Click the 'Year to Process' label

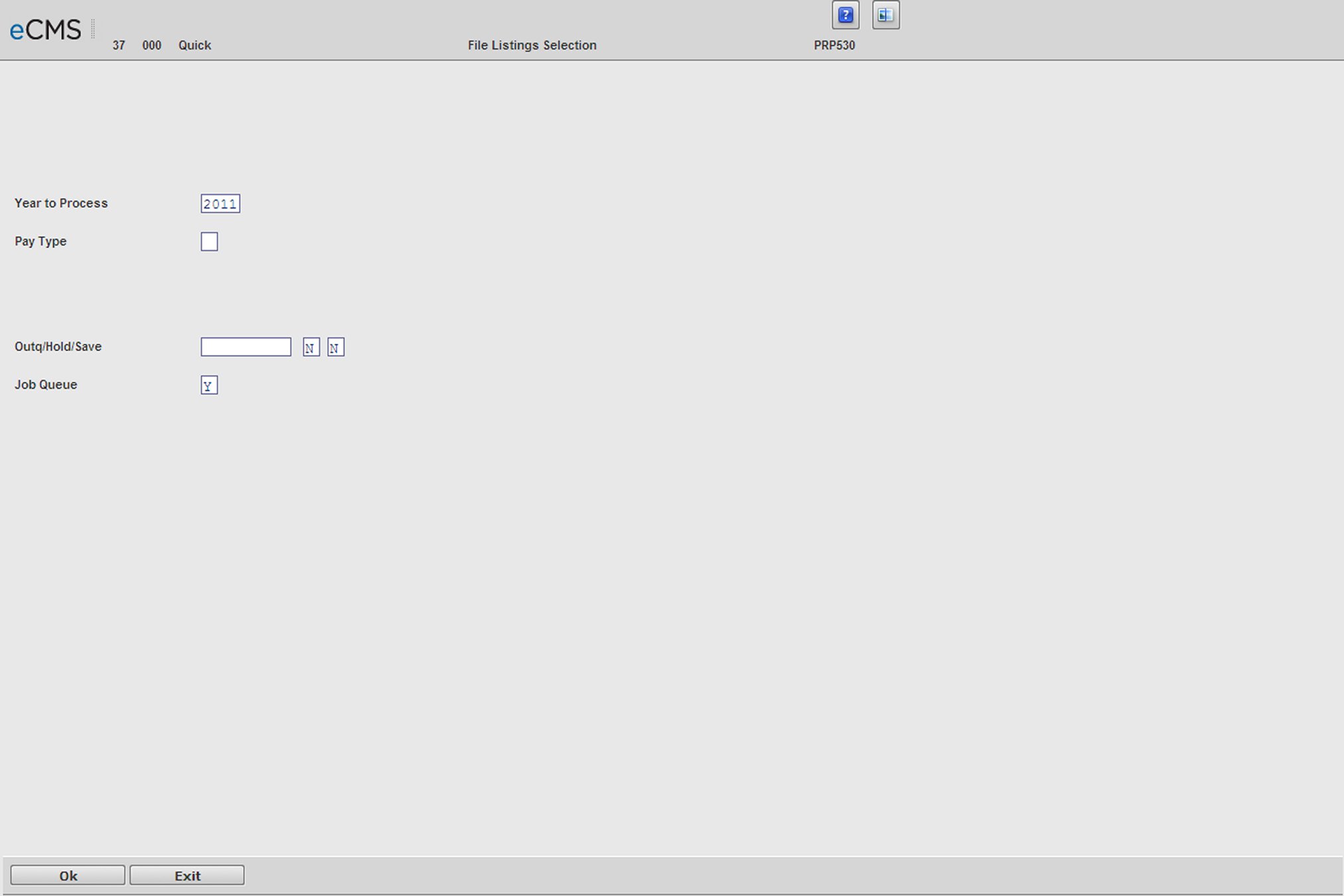coord(61,203)
